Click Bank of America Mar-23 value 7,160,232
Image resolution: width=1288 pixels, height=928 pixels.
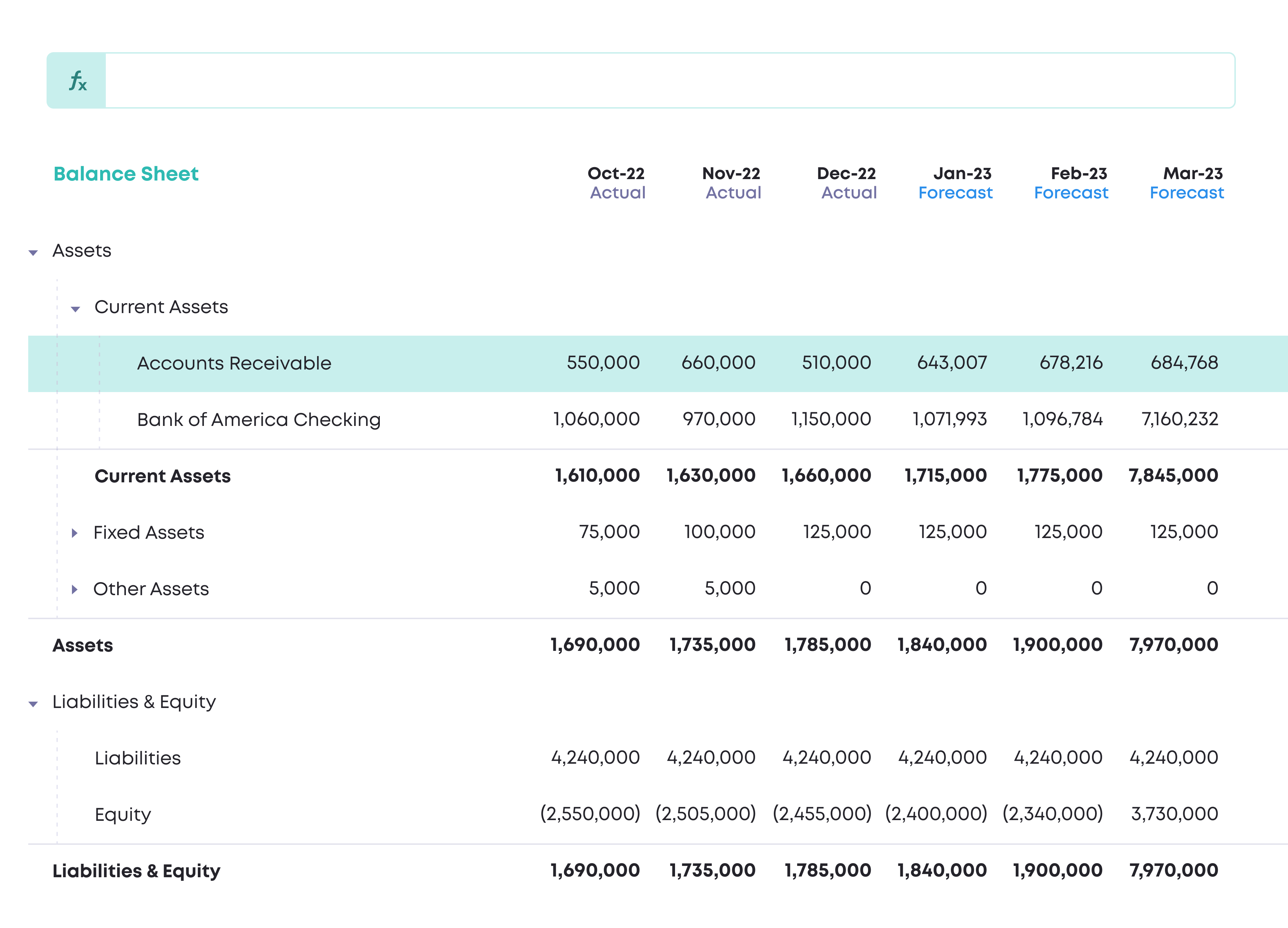click(1180, 419)
